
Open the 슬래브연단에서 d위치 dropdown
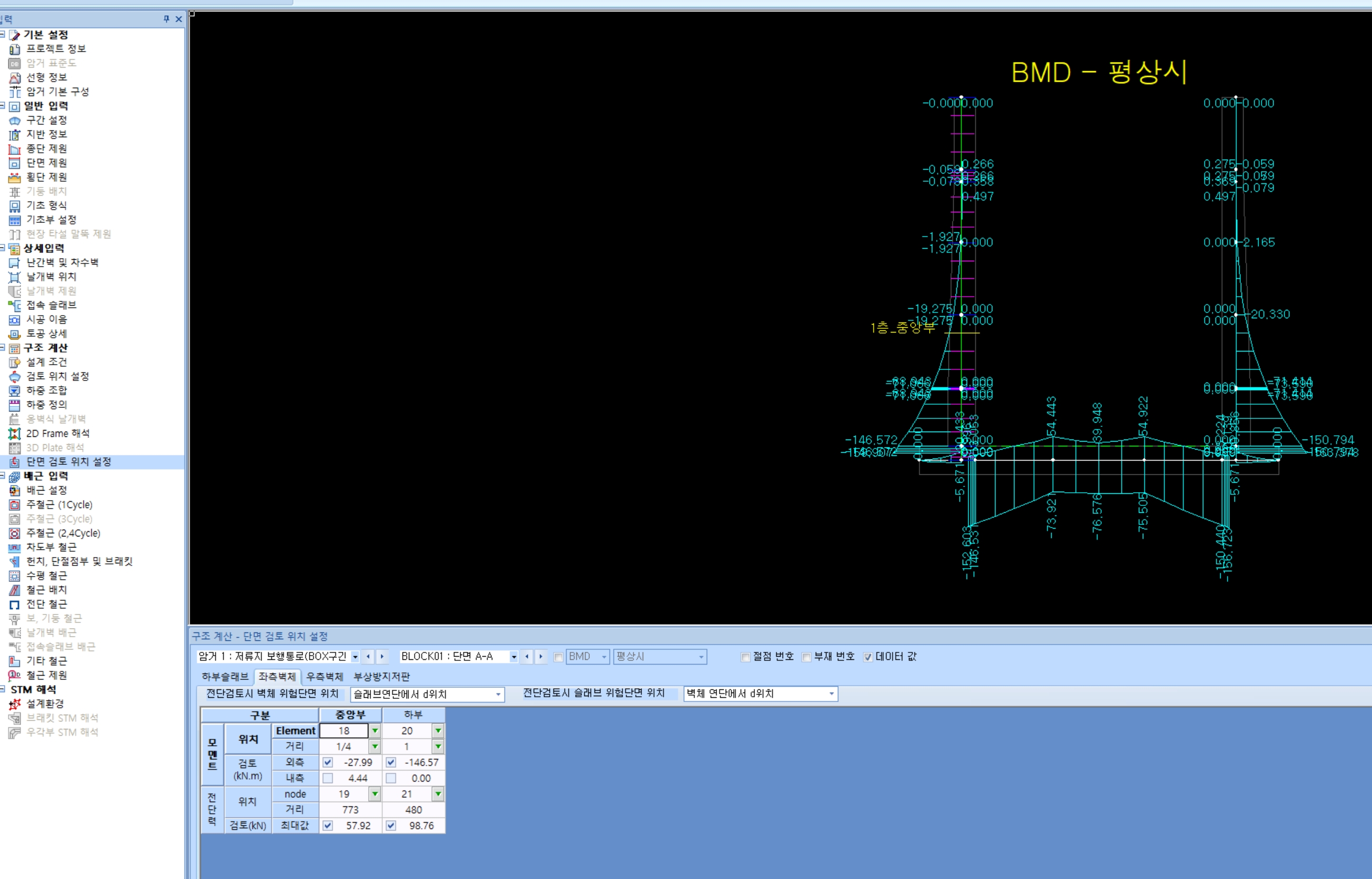(498, 695)
